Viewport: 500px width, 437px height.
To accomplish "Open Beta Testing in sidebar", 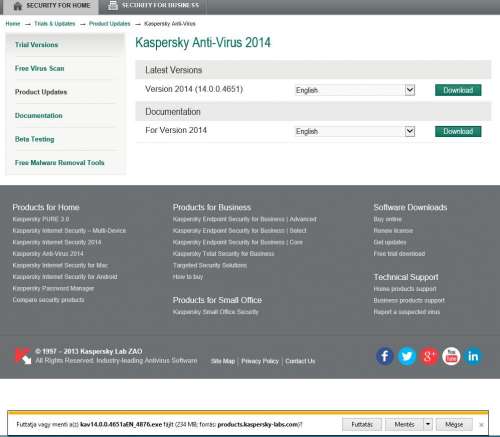I will (34, 139).
